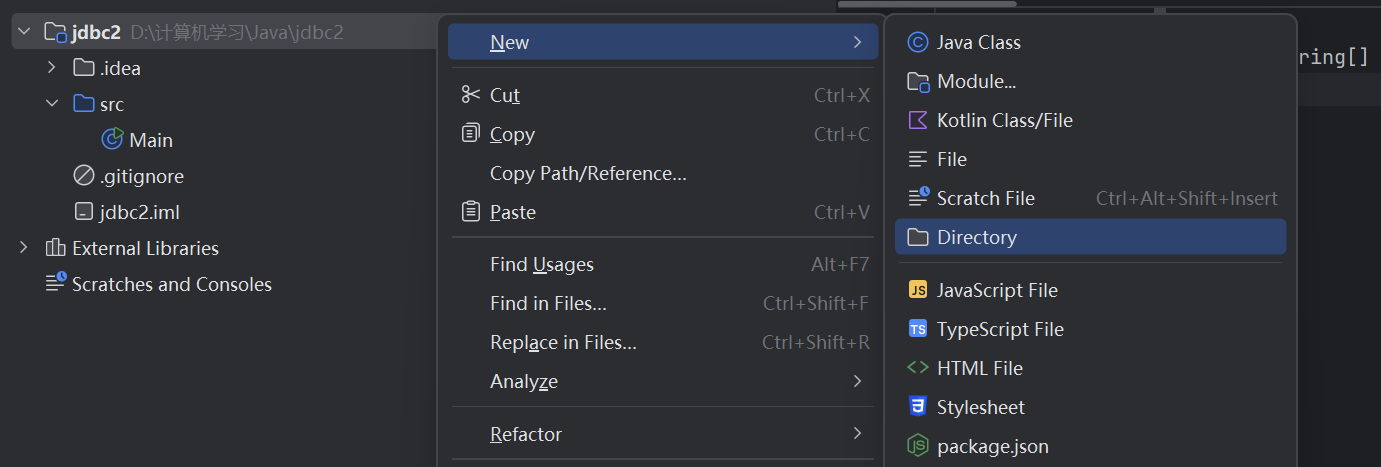Click the TypeScript File TS icon

tap(917, 329)
